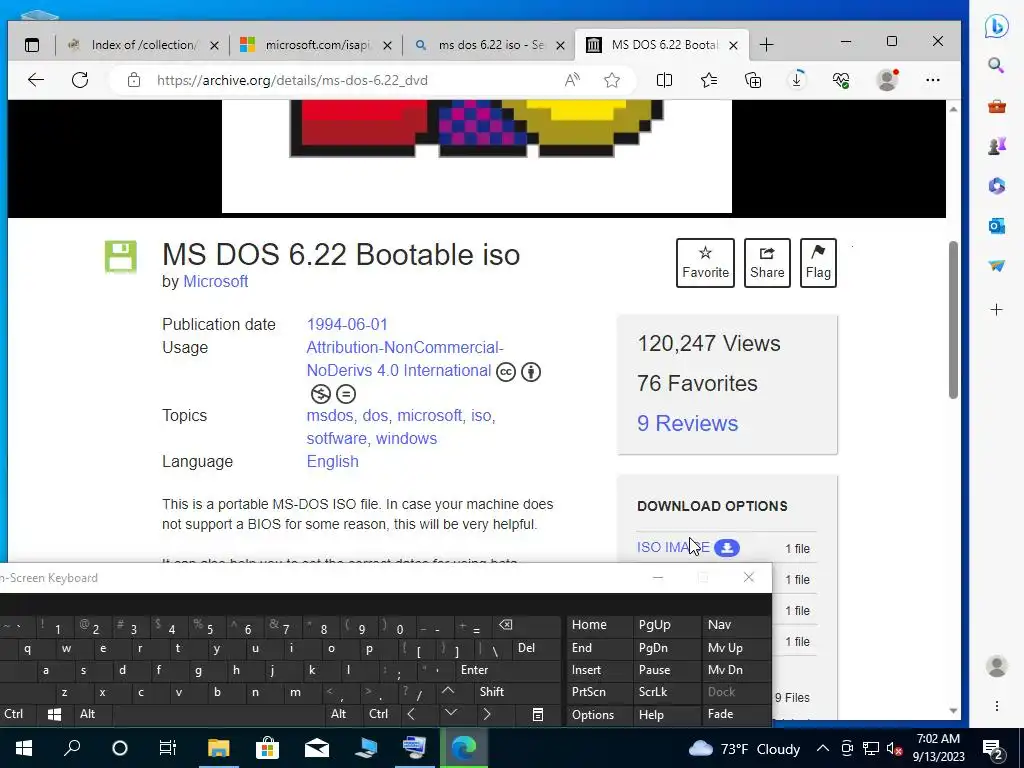Refresh the archive.org page
The width and height of the screenshot is (1024, 768).
click(x=80, y=80)
